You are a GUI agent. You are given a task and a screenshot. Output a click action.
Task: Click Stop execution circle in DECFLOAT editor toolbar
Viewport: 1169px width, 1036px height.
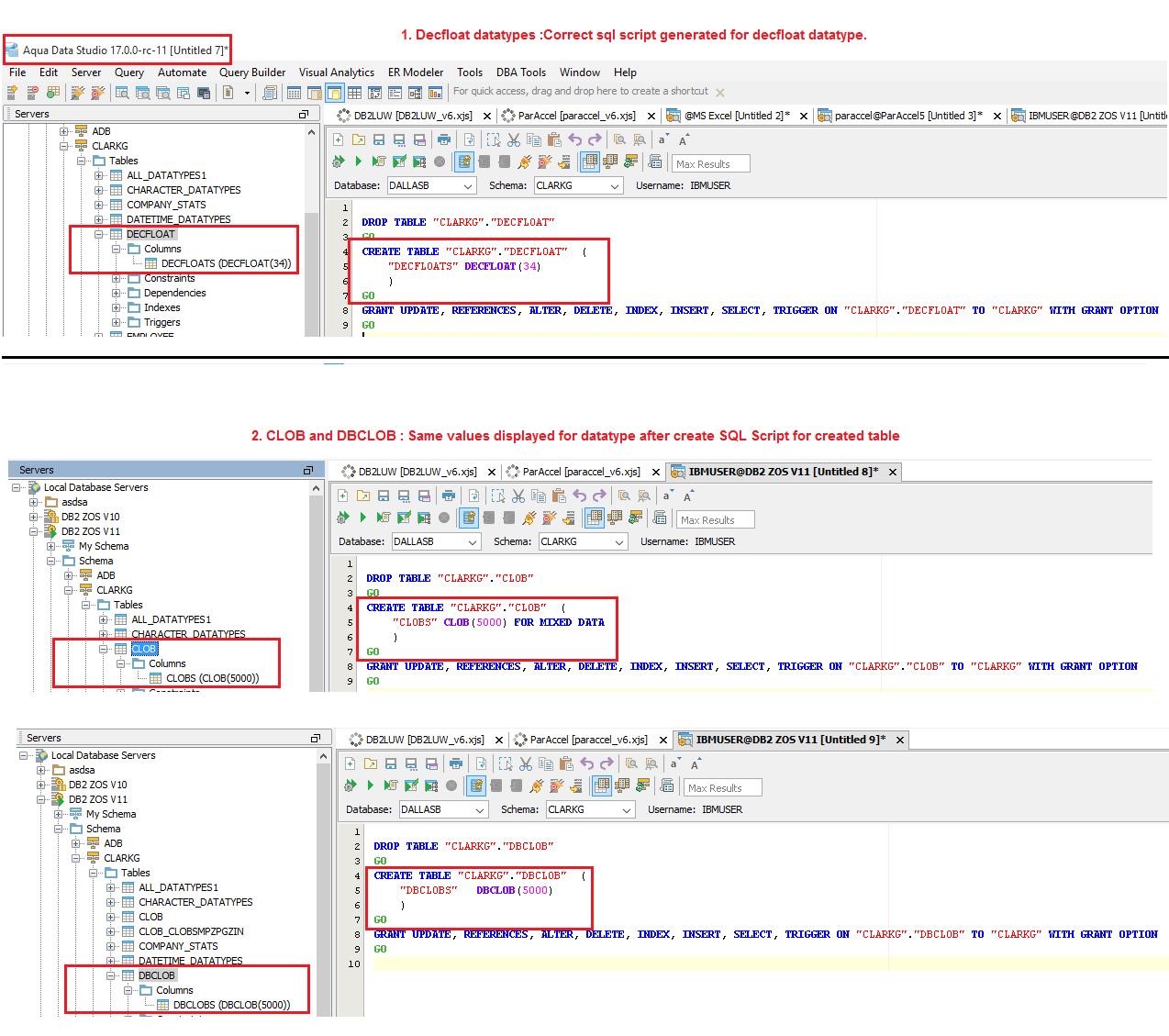440,162
